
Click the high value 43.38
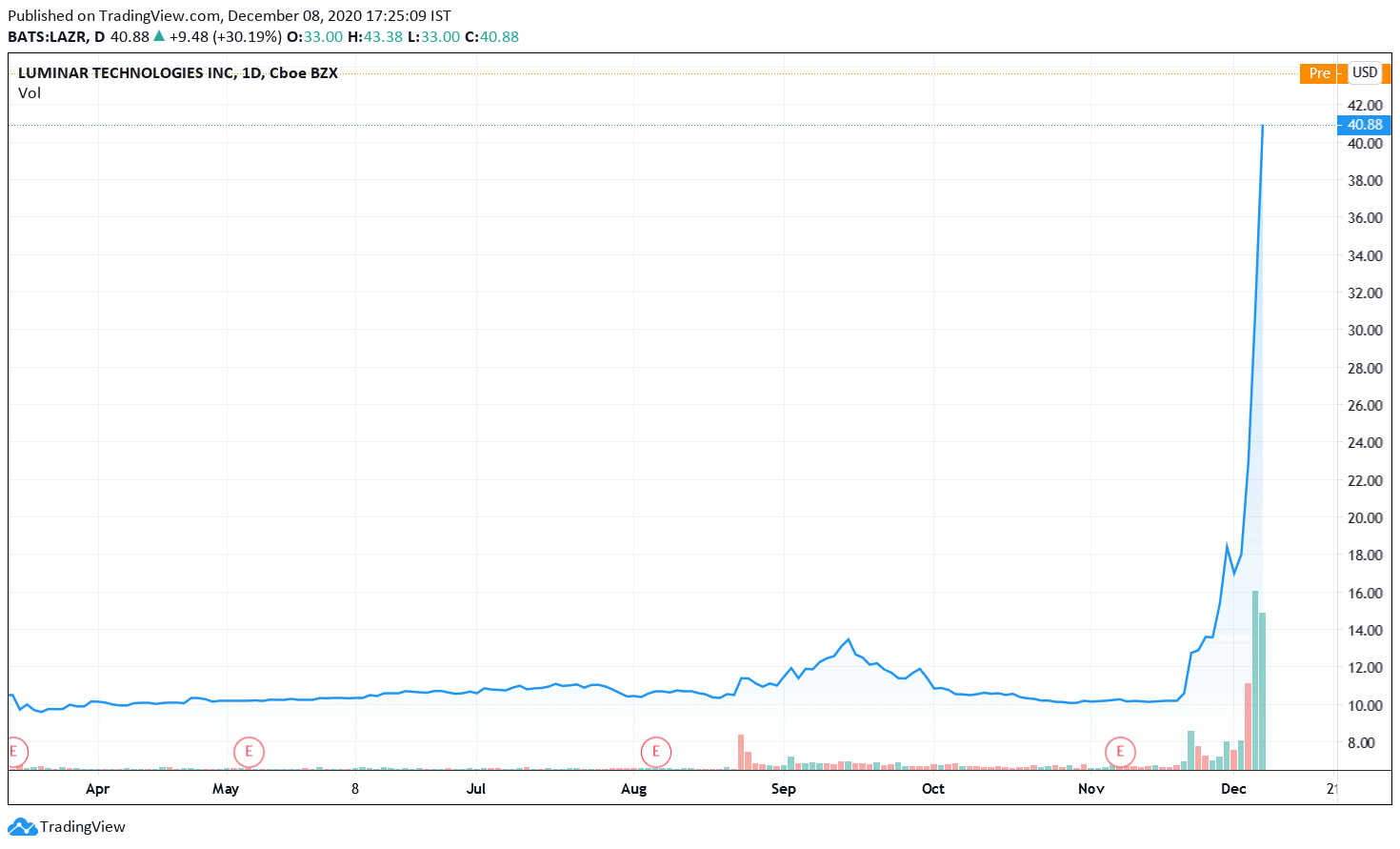coord(383,37)
